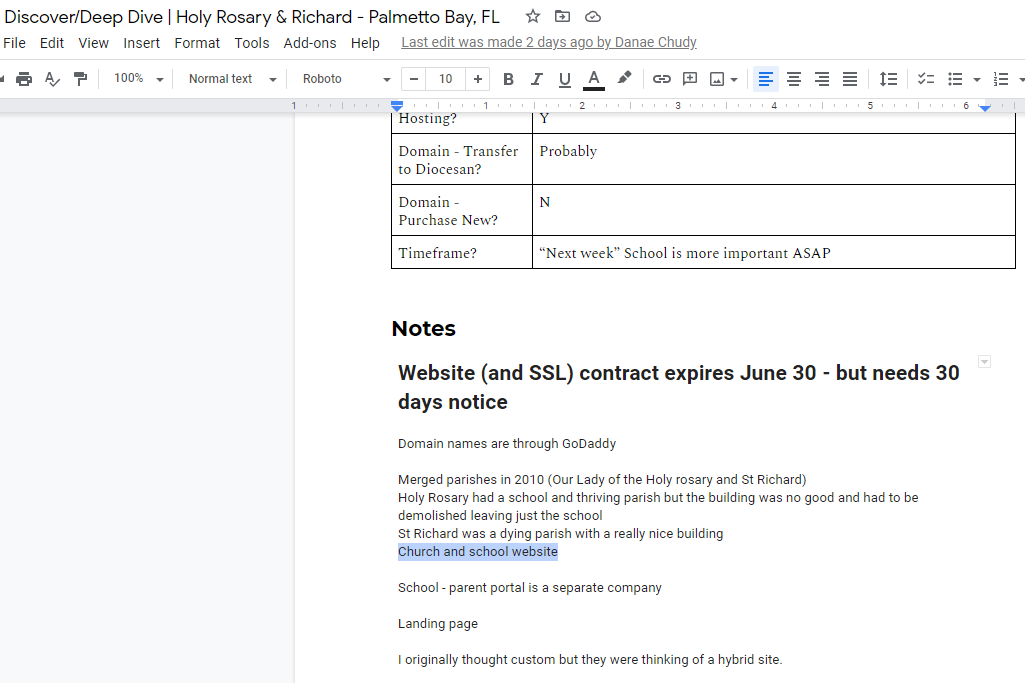Image resolution: width=1025 pixels, height=683 pixels.
Task: Open the zoom level dropdown at 100%
Action: [x=138, y=79]
